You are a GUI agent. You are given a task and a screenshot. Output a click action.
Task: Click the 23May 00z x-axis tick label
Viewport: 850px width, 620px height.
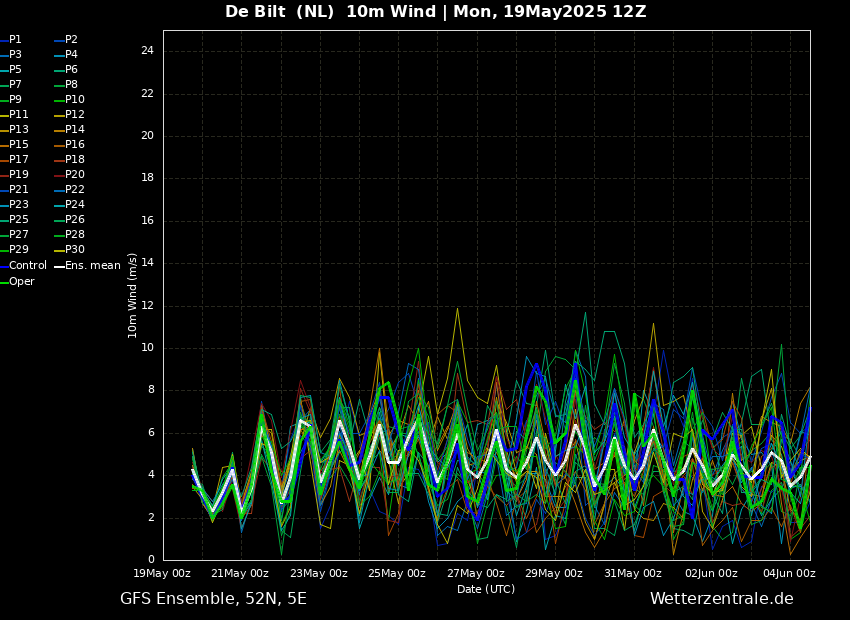(319, 573)
